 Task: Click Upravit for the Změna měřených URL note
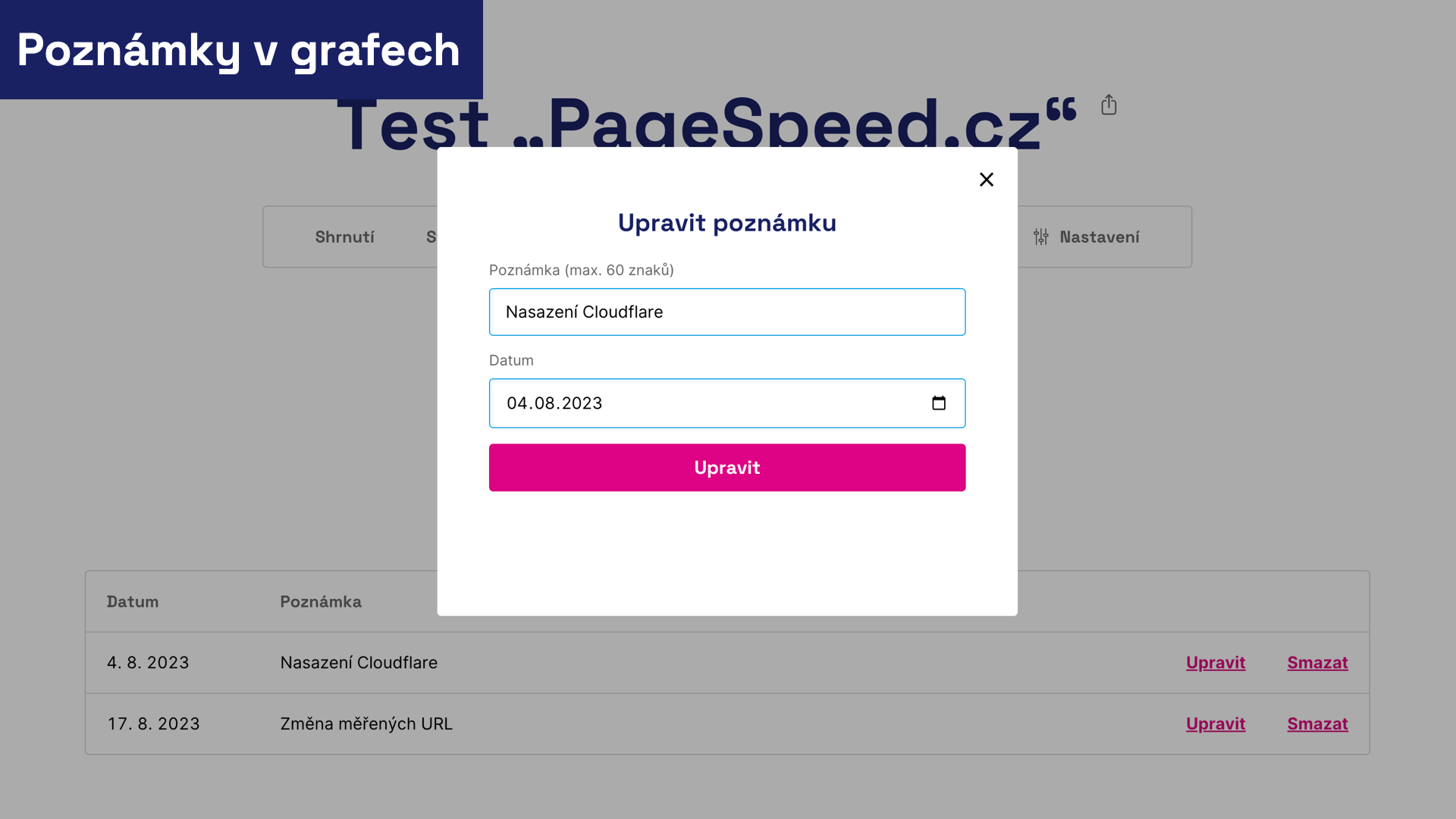[1215, 723]
